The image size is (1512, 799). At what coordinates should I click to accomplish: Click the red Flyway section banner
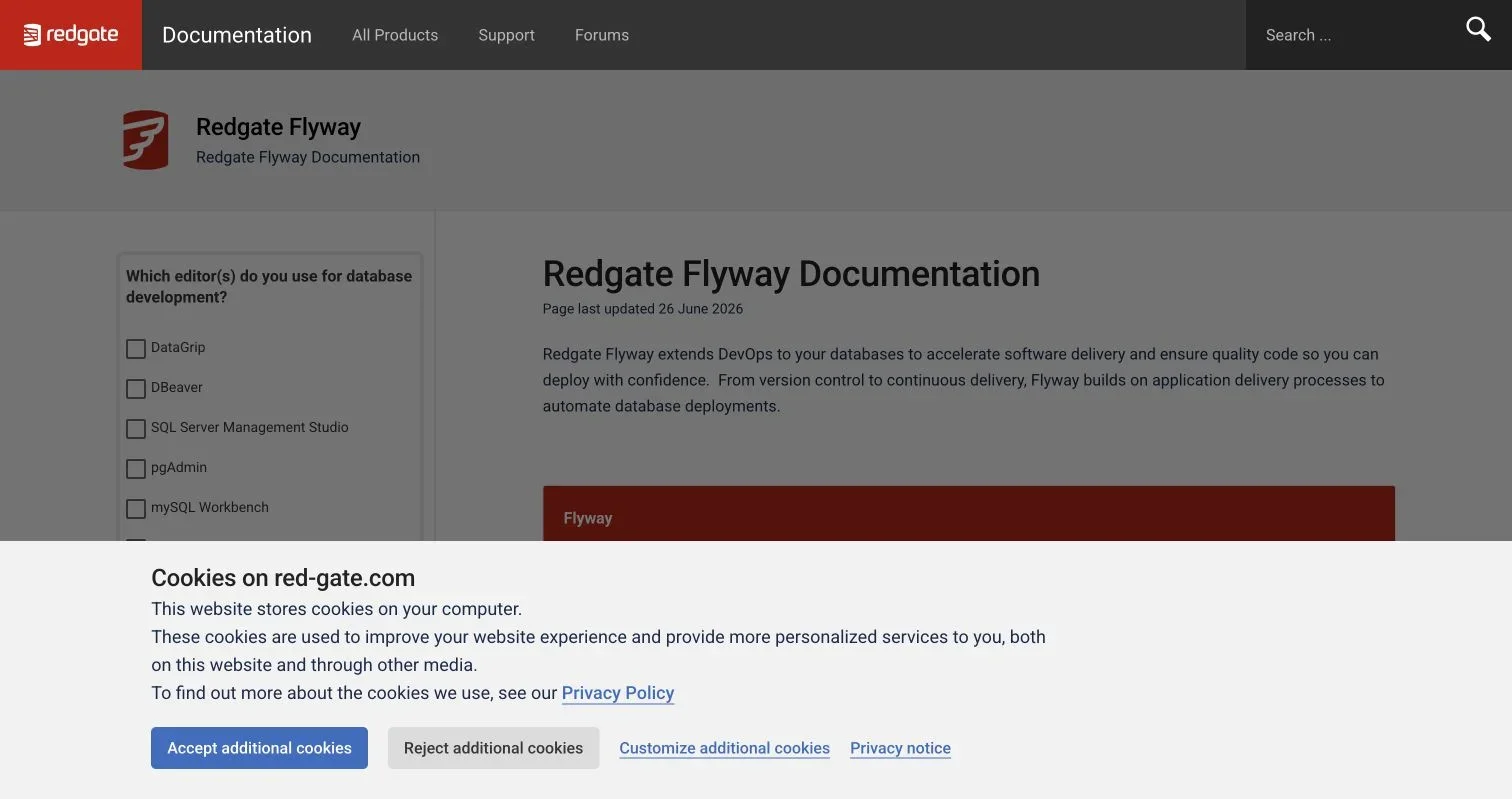pos(968,514)
